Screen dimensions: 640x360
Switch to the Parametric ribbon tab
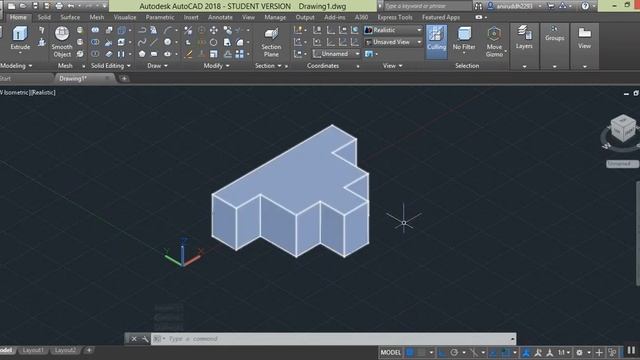(160, 18)
